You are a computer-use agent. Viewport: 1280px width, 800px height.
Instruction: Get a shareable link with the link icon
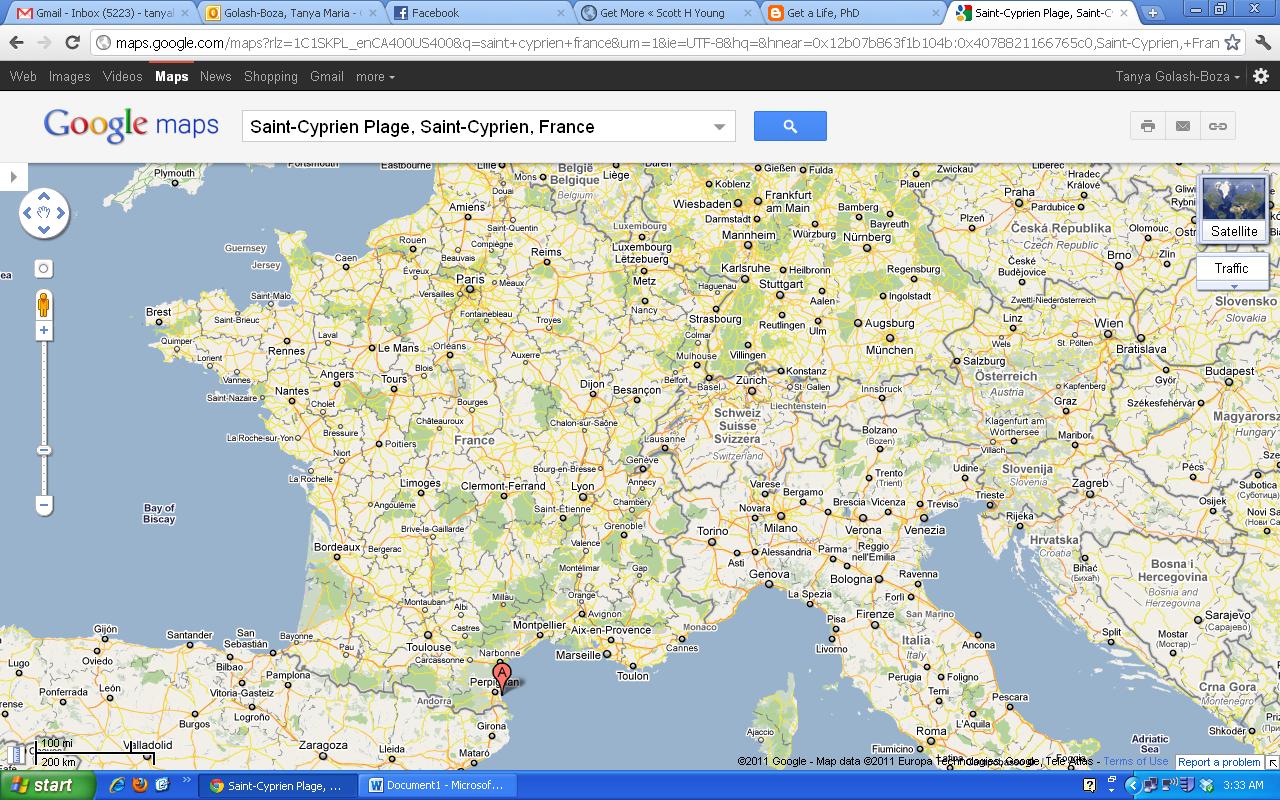coord(1219,126)
